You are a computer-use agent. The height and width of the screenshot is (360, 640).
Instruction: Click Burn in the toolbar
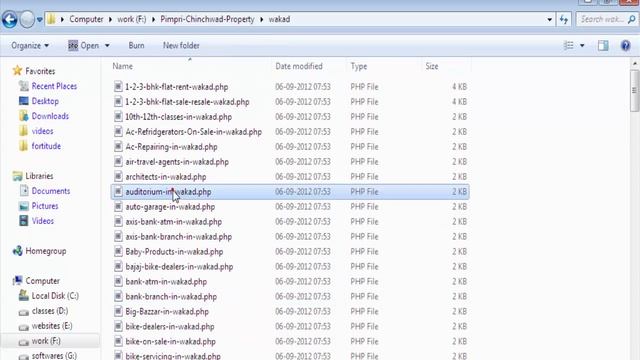coord(136,45)
